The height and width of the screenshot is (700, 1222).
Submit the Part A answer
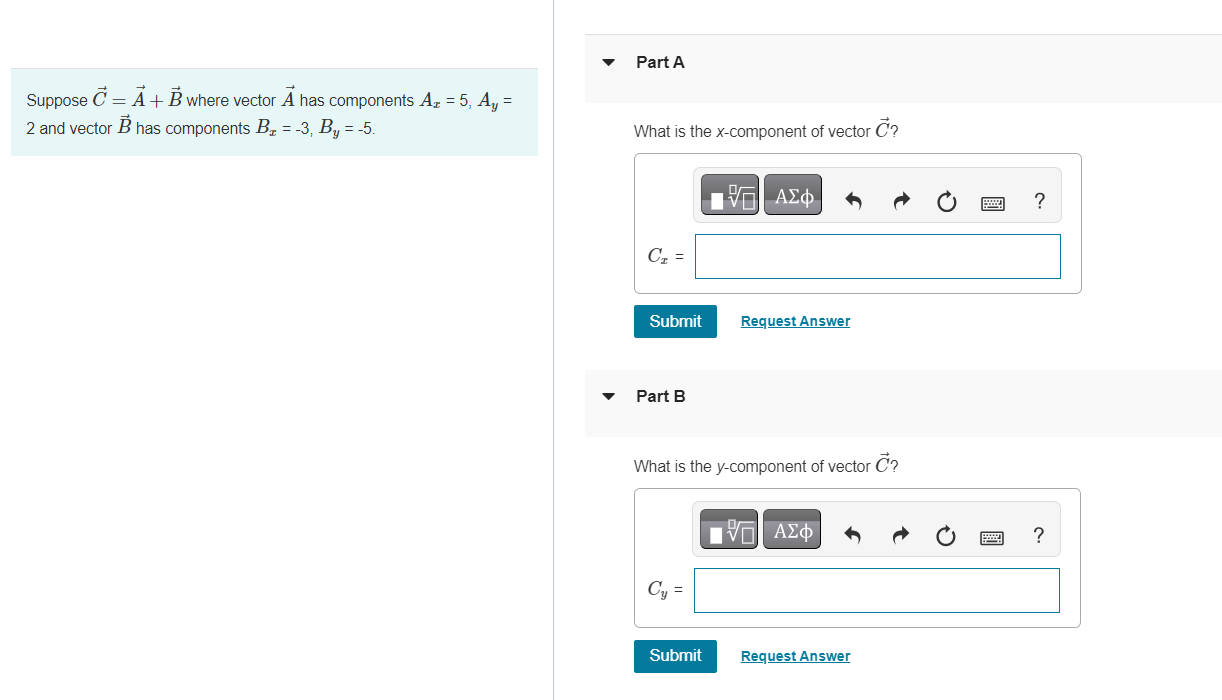675,321
